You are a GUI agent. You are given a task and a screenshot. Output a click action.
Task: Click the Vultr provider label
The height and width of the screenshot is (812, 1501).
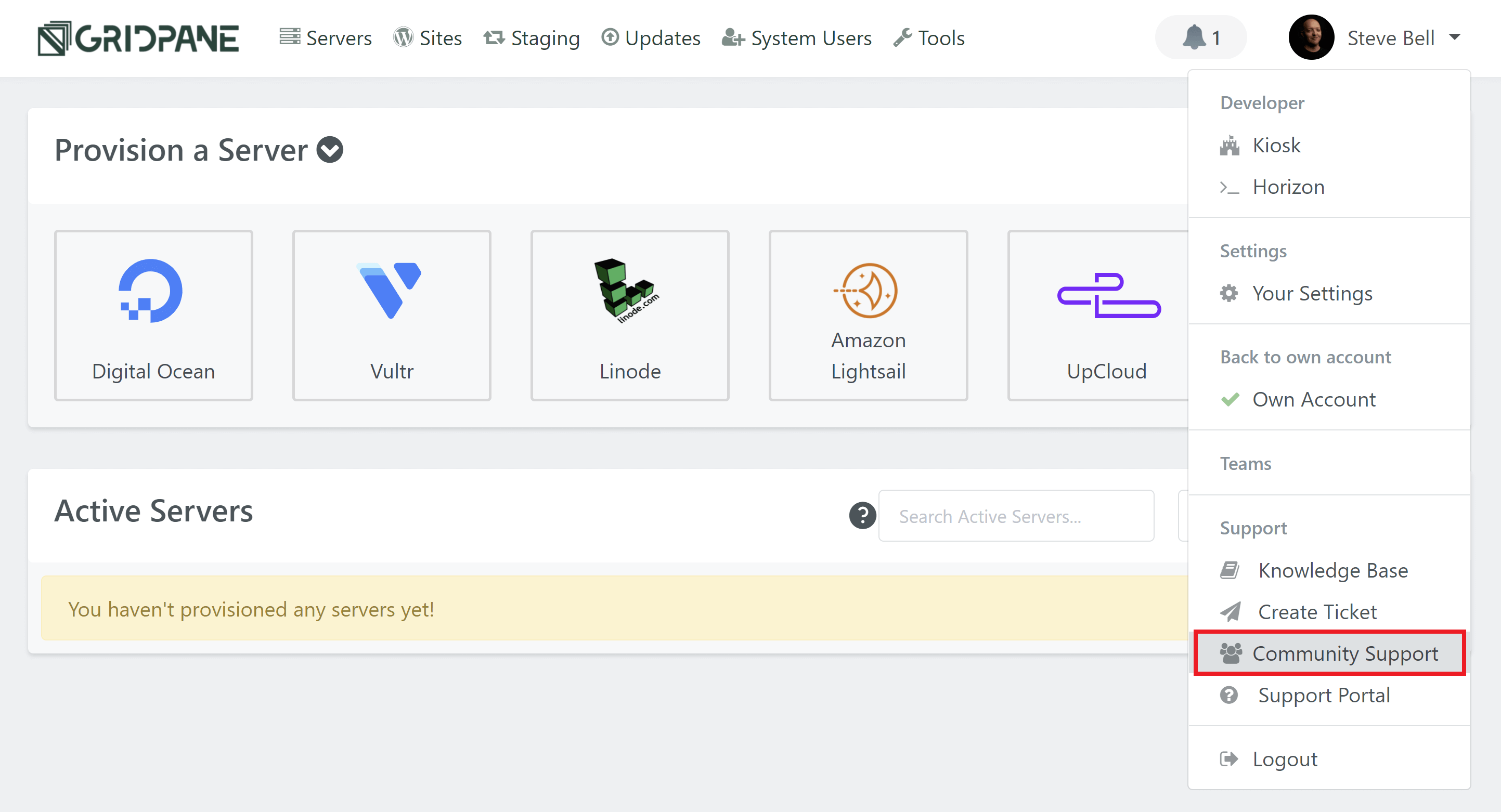pos(392,371)
